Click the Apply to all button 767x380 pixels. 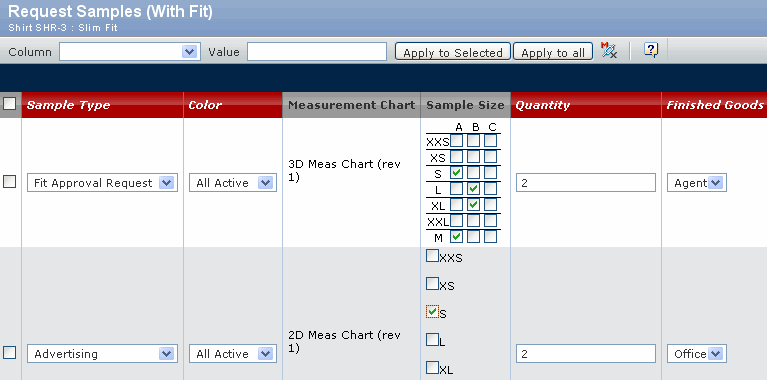[553, 52]
